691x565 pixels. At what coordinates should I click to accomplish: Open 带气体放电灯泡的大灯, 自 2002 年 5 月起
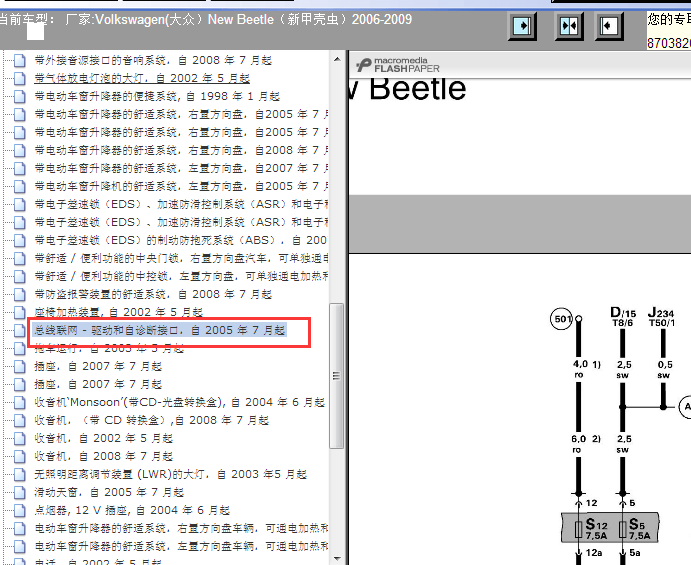point(142,78)
